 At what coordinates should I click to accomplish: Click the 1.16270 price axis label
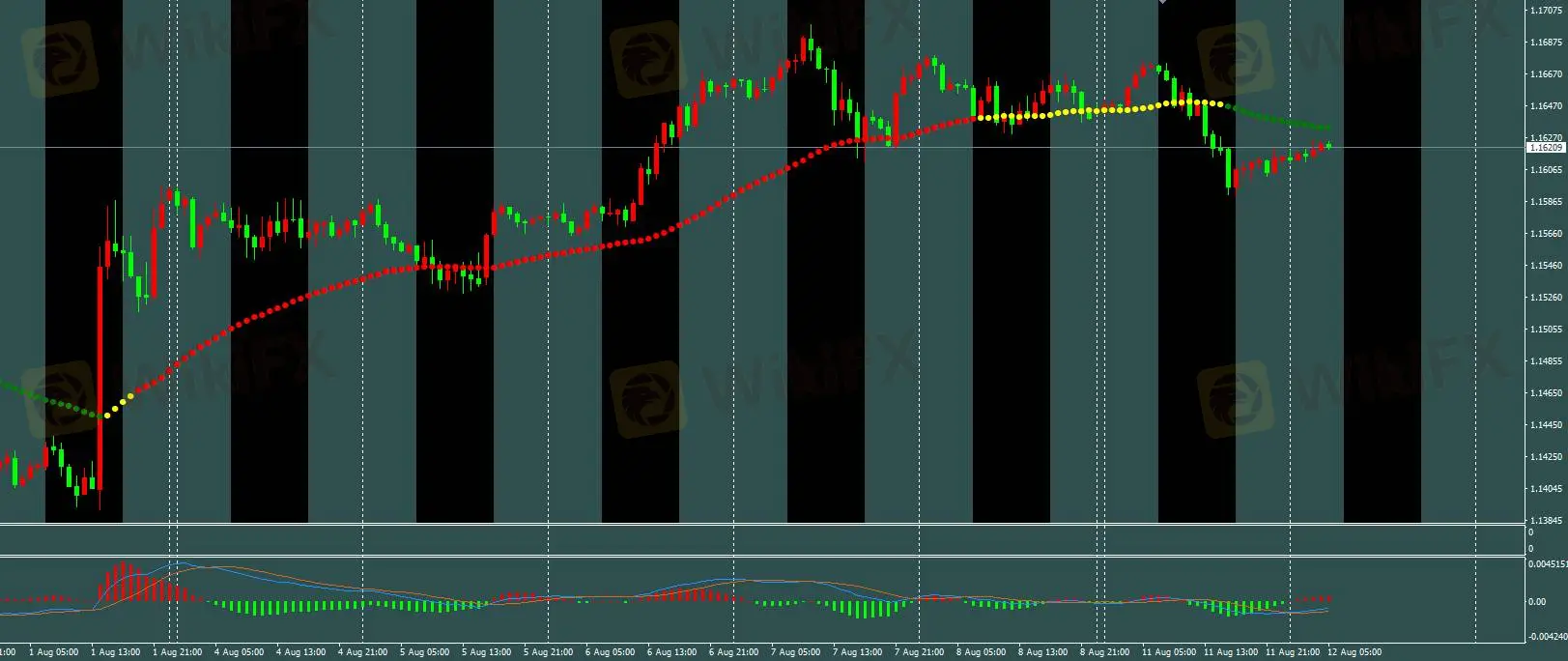[1547, 138]
